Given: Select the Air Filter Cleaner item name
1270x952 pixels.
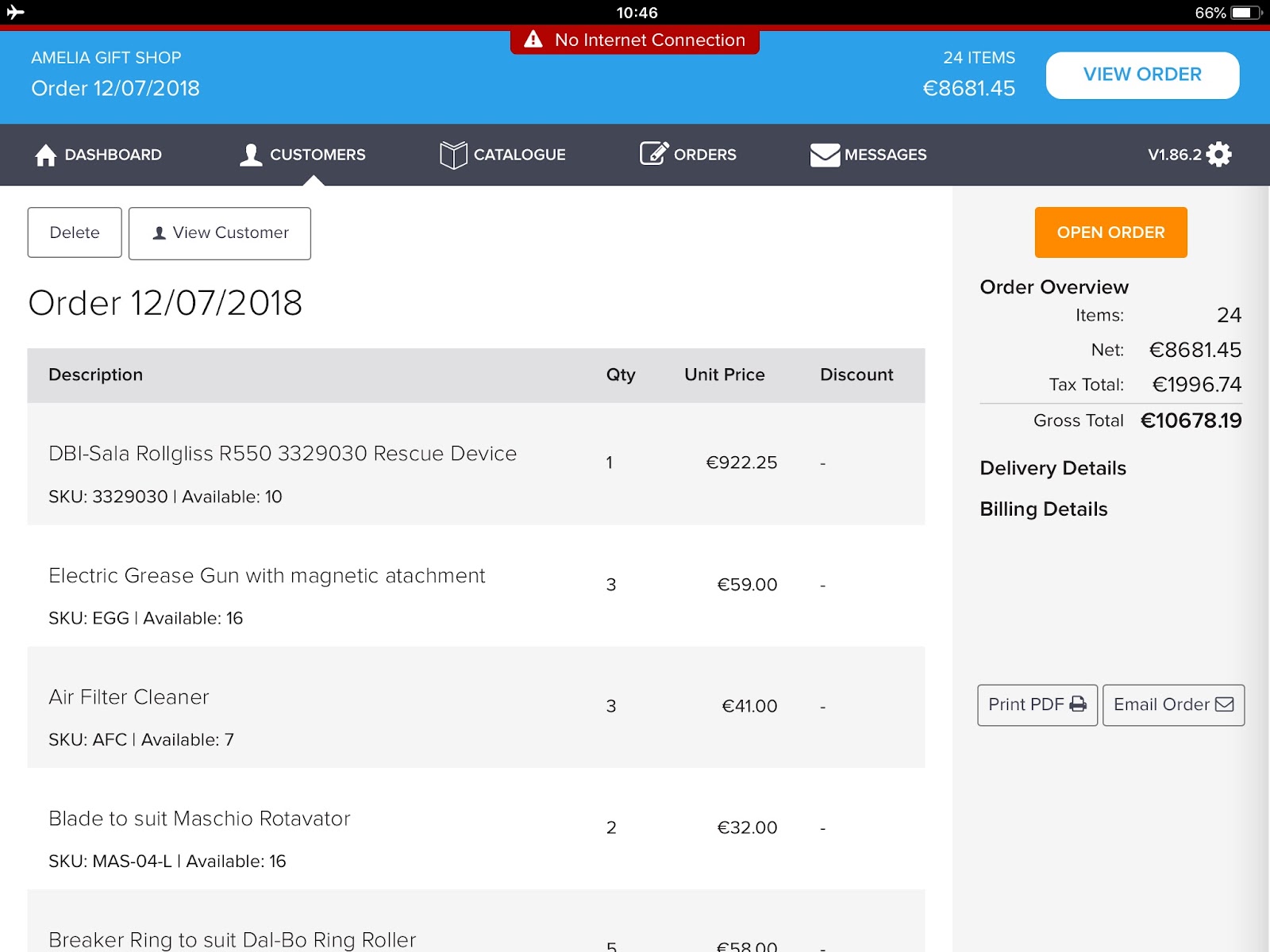Looking at the screenshot, I should click(x=129, y=697).
